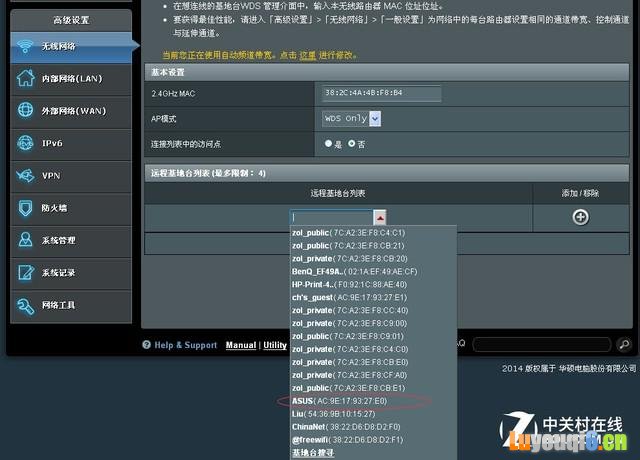The height and width of the screenshot is (460, 640).
Task: Open the Wireless network section (无线网络)
Action: coord(71,47)
